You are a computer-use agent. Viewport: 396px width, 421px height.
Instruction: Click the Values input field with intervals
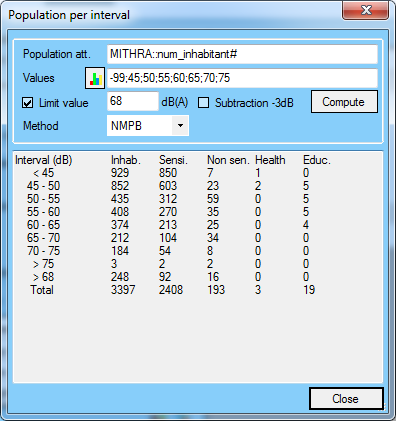point(242,78)
